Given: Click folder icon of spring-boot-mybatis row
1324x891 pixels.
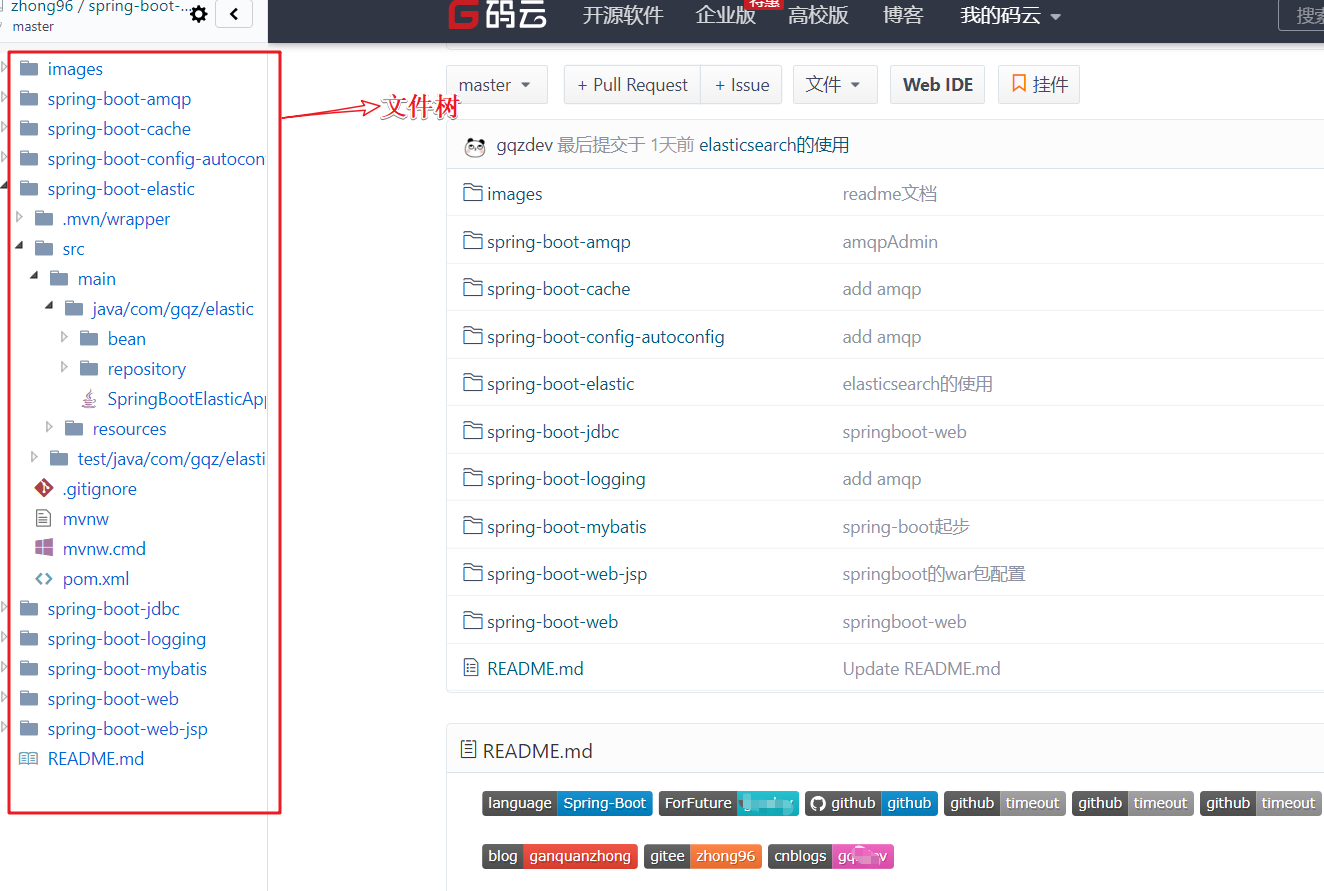Looking at the screenshot, I should click(x=473, y=526).
